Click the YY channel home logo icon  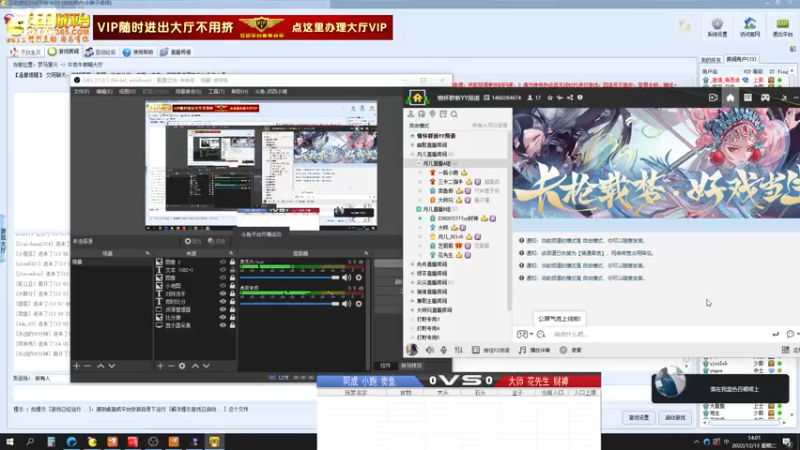[x=417, y=97]
